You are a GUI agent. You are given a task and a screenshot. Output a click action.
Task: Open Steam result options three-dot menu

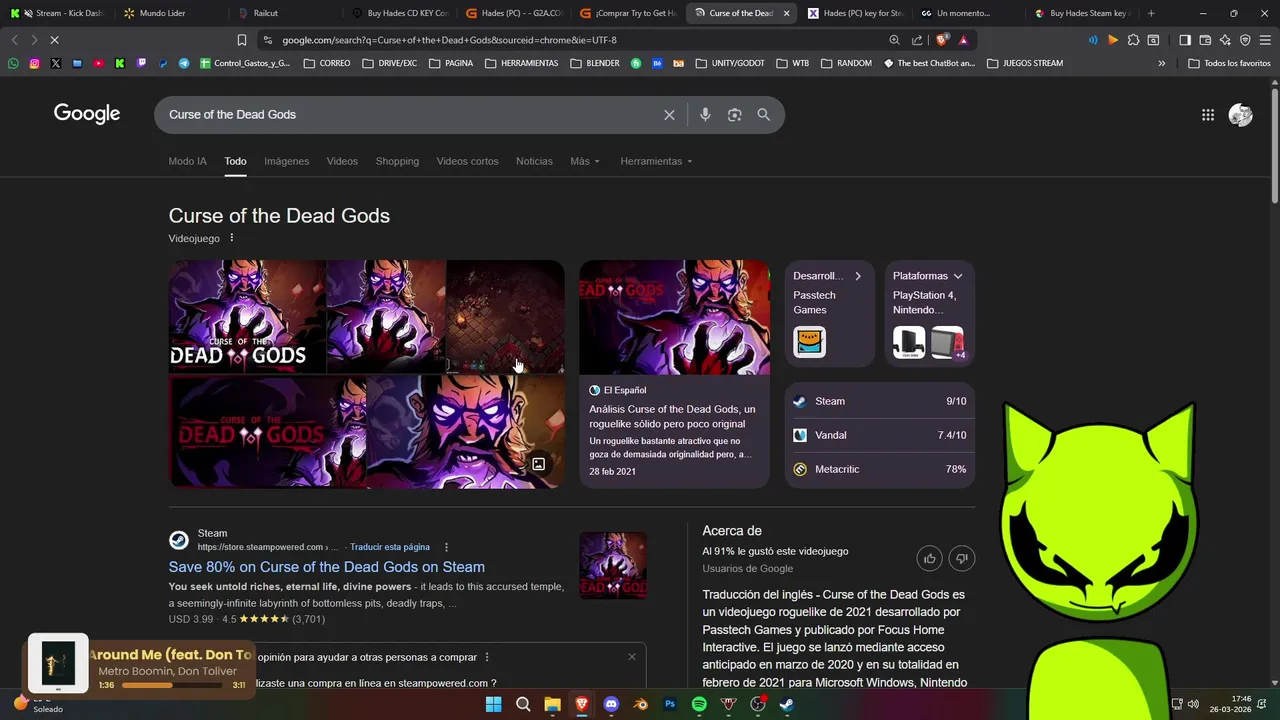446,547
